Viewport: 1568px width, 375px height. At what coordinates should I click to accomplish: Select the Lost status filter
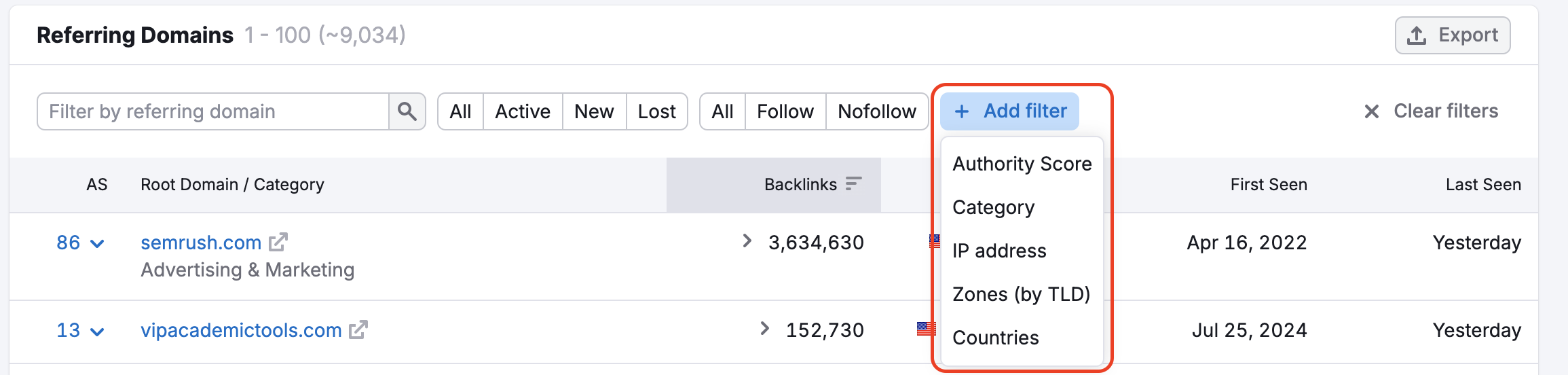click(x=656, y=111)
